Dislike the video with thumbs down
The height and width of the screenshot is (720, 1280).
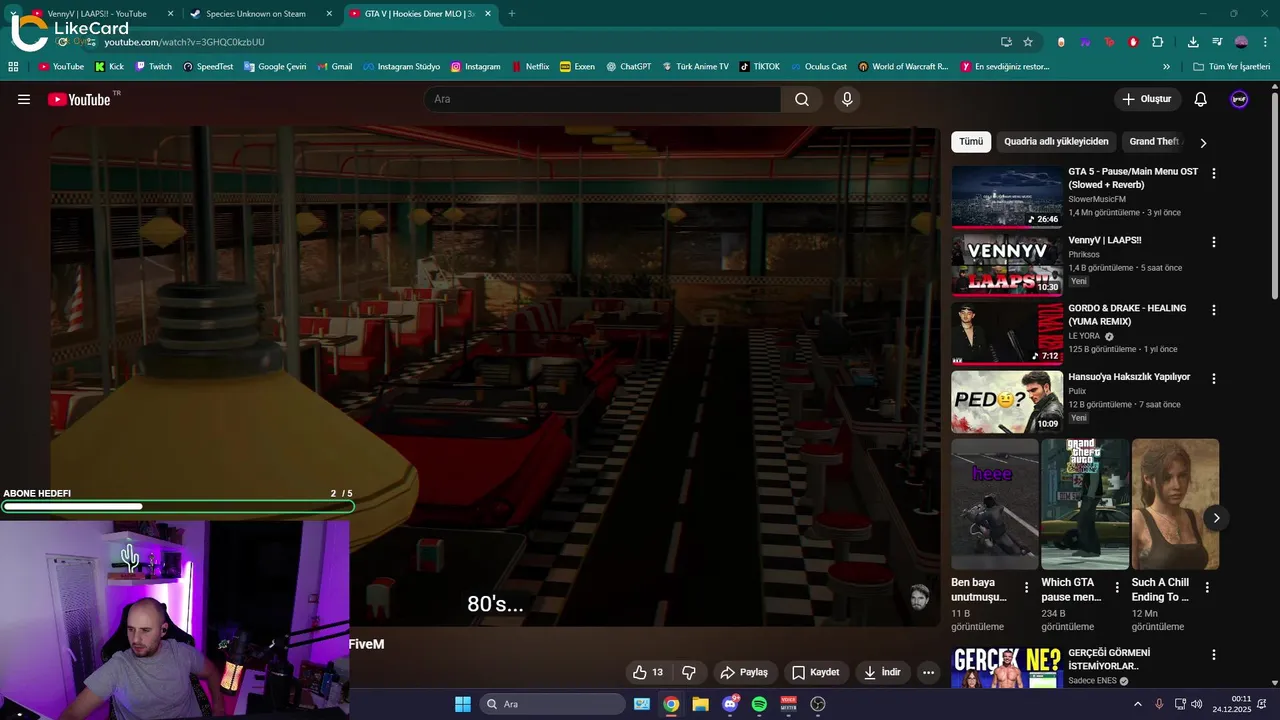pos(689,672)
